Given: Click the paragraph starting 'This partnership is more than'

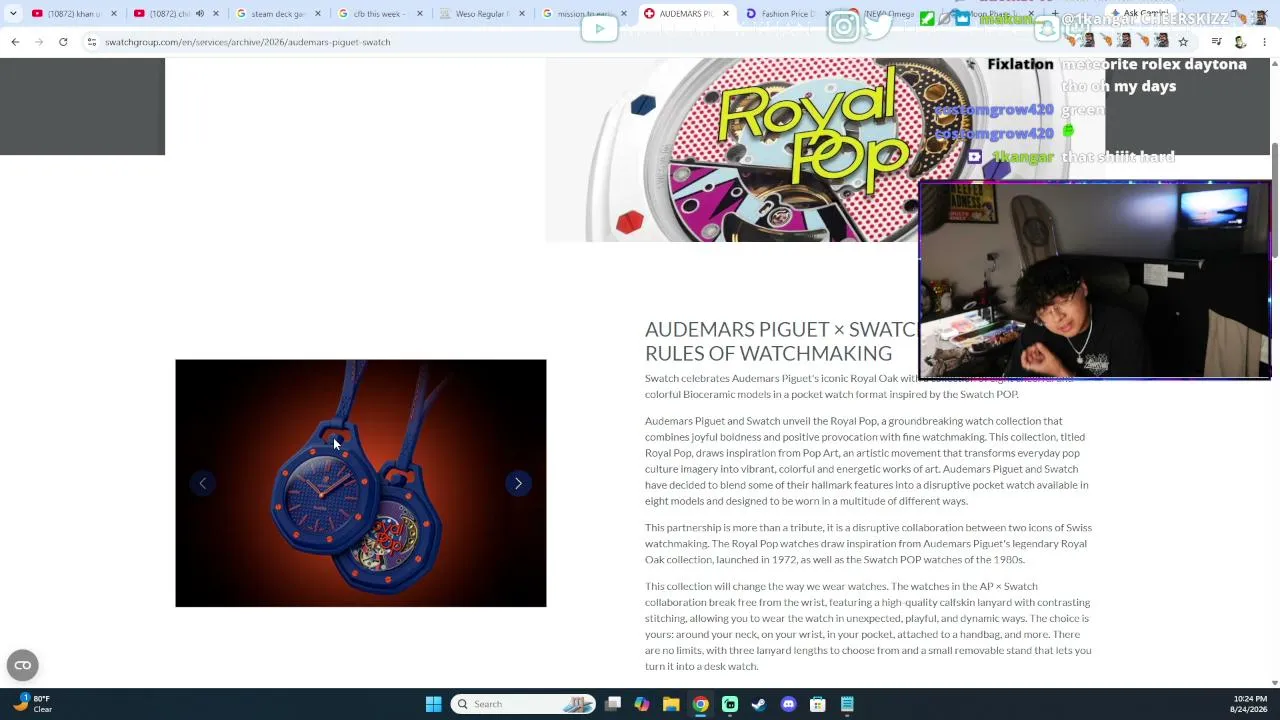Looking at the screenshot, I should (869, 543).
